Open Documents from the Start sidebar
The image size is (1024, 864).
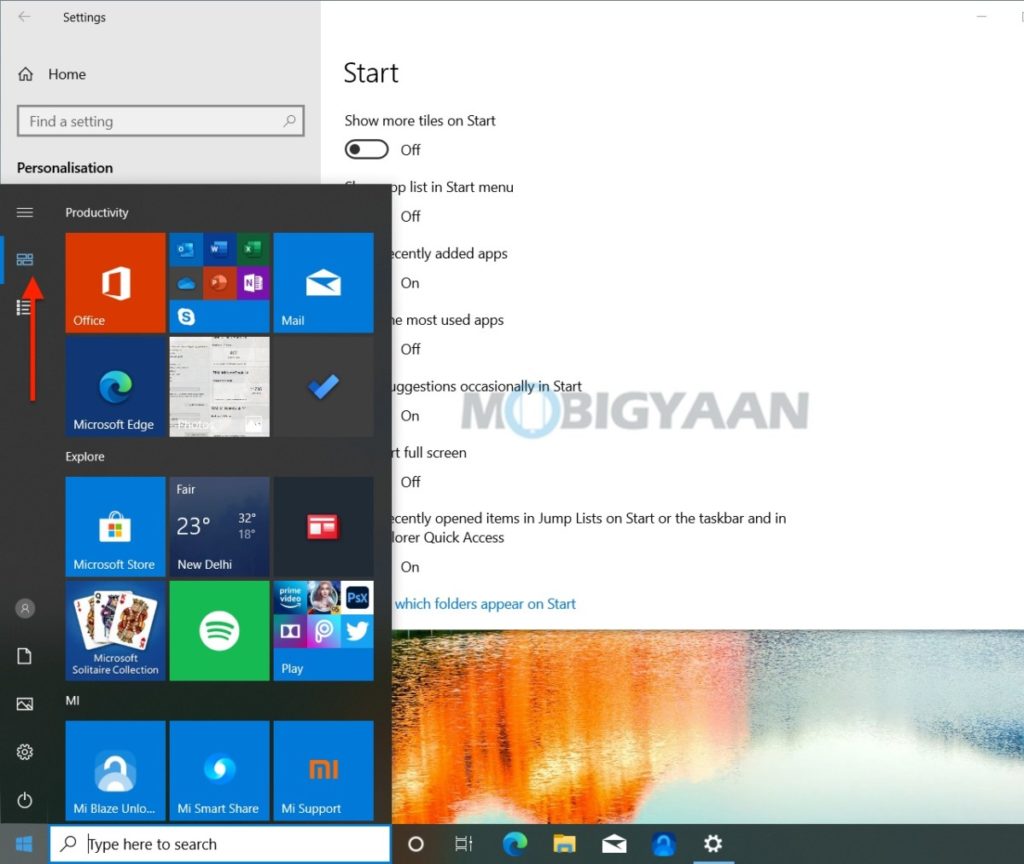tap(25, 656)
